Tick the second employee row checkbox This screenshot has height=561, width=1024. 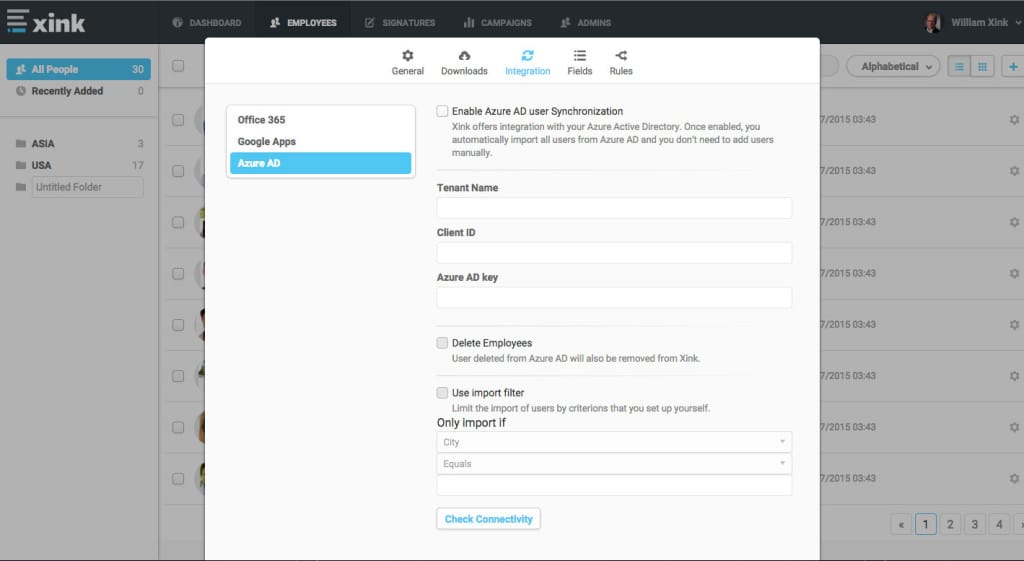178,171
